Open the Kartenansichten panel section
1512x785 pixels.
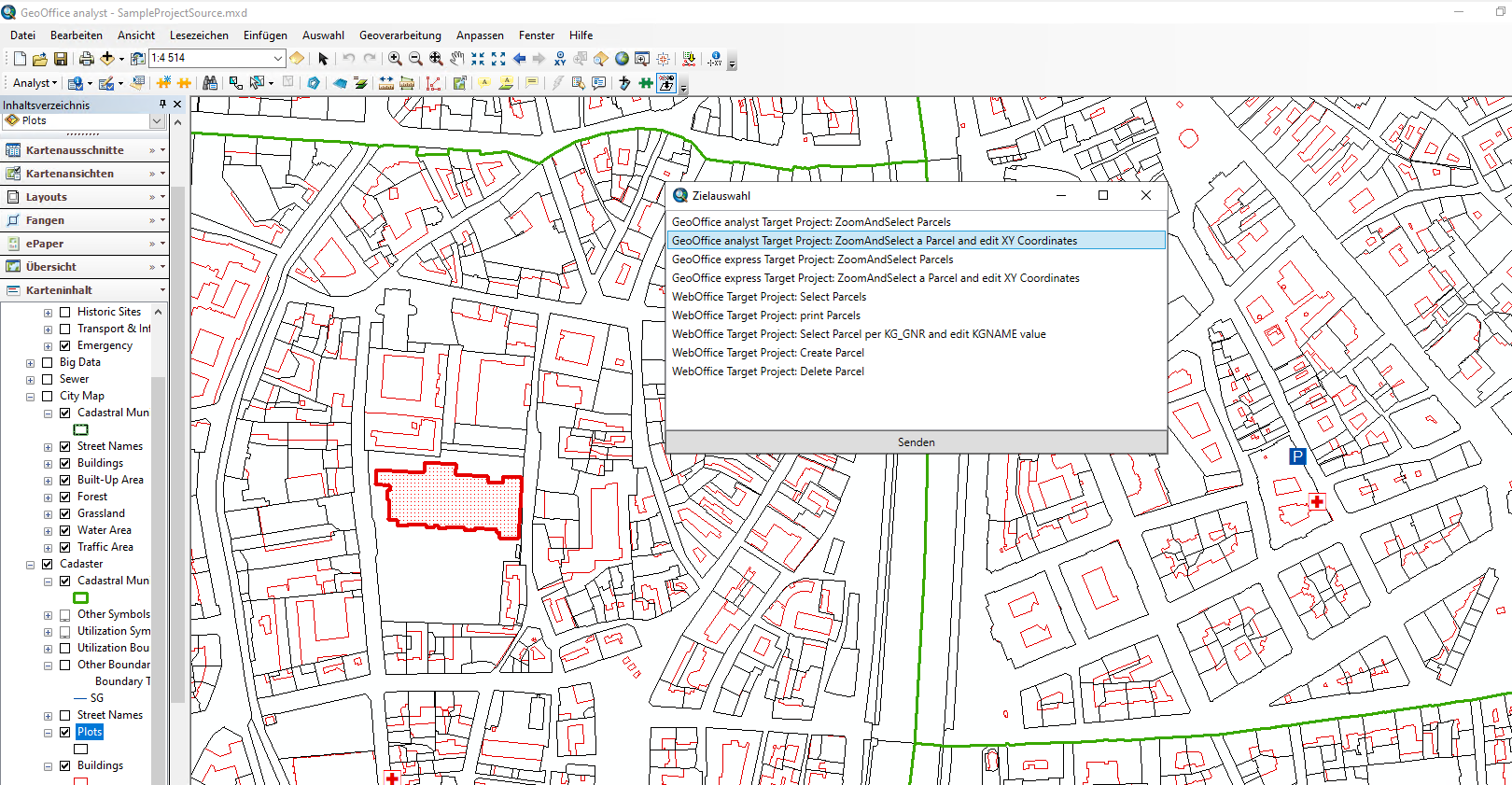click(x=70, y=174)
